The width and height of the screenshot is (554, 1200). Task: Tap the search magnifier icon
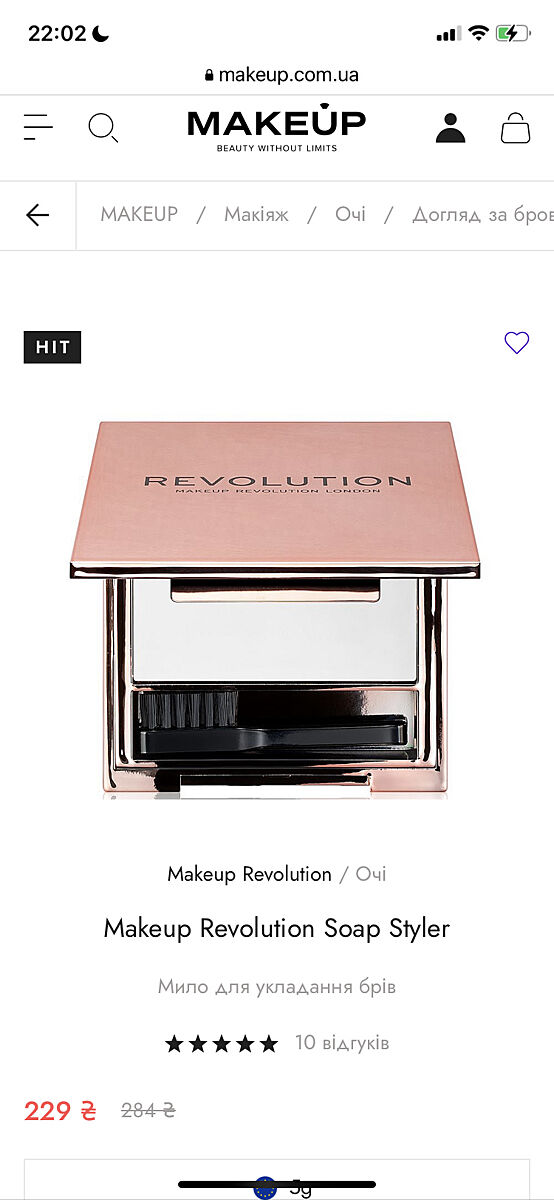click(x=103, y=128)
